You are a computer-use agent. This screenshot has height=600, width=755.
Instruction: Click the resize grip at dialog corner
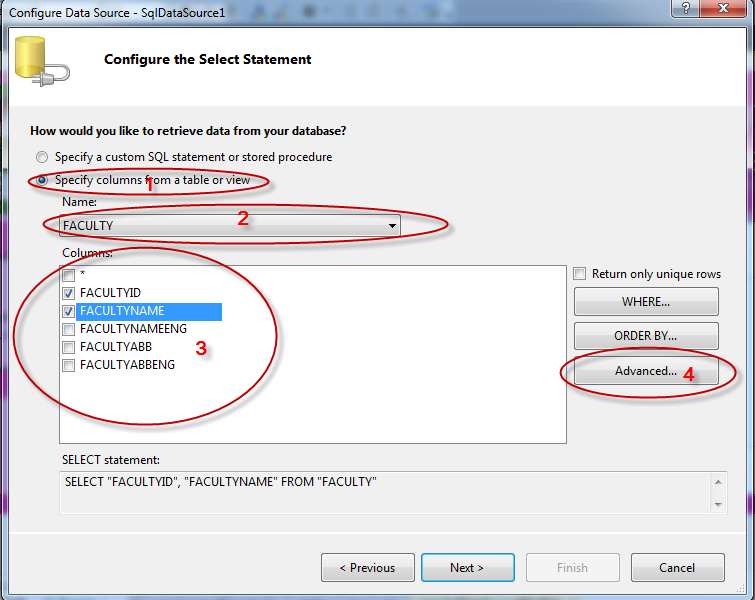(x=741, y=589)
